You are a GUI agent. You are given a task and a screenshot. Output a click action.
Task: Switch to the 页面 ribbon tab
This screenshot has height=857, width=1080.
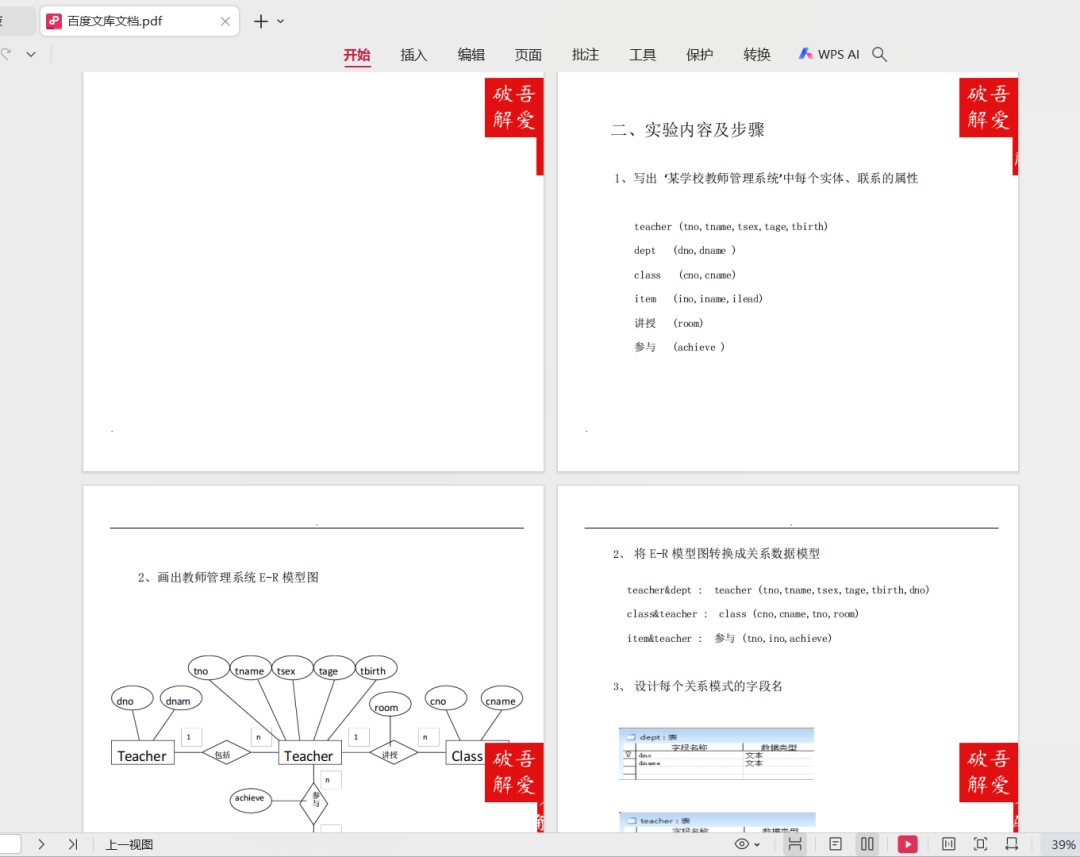528,54
